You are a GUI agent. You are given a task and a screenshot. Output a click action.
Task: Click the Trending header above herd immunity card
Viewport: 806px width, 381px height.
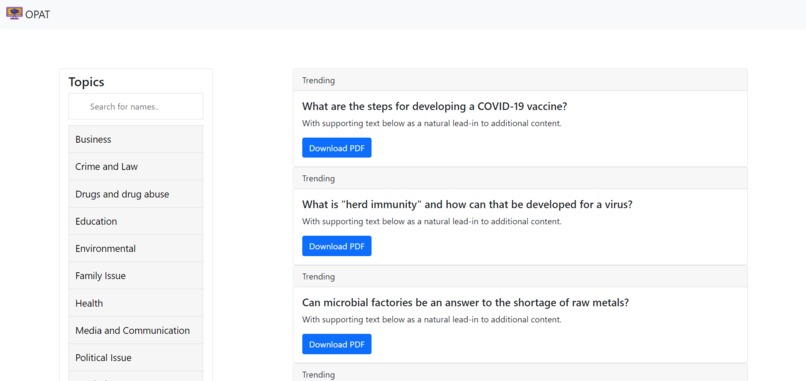[520, 178]
